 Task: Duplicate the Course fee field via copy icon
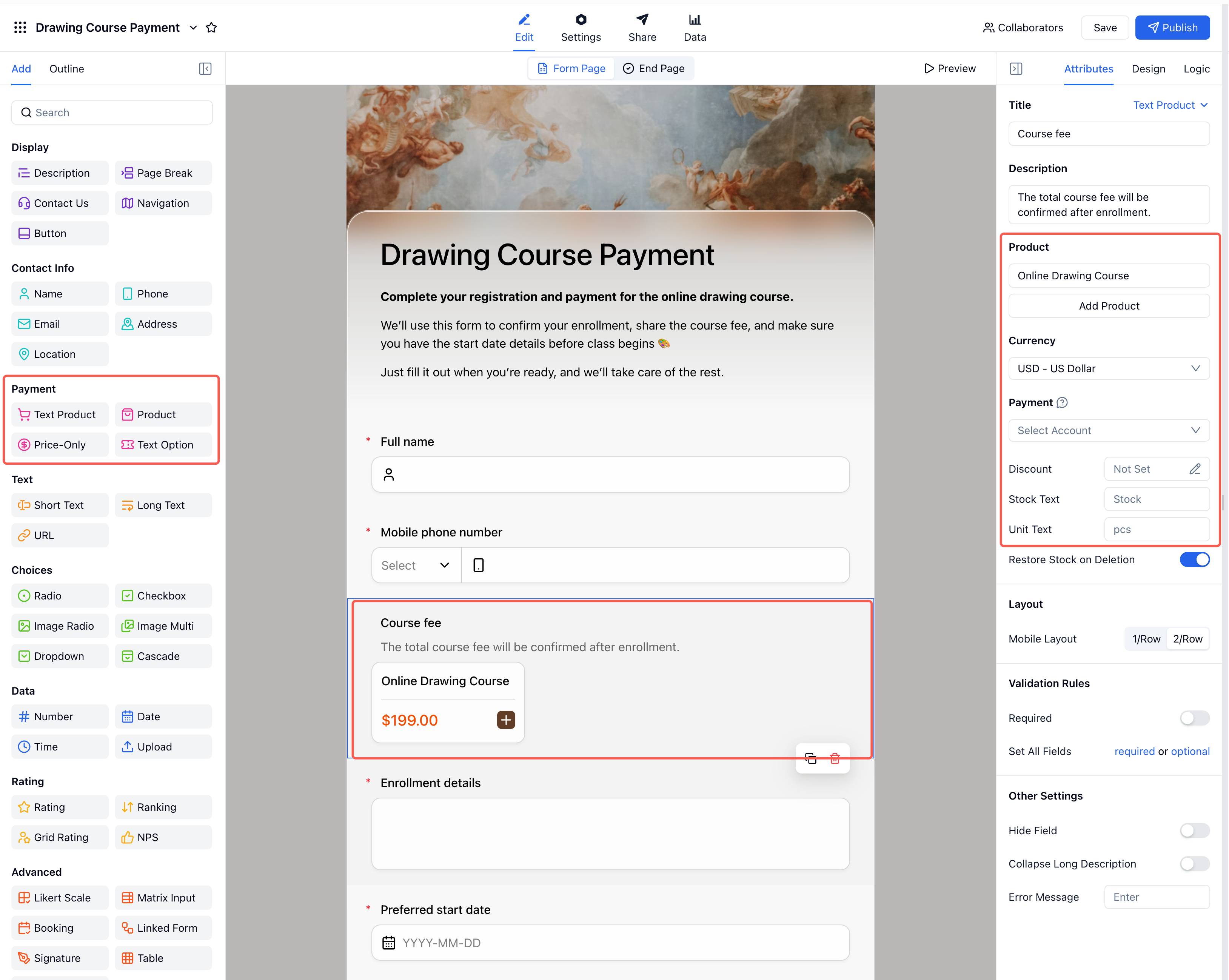[811, 758]
